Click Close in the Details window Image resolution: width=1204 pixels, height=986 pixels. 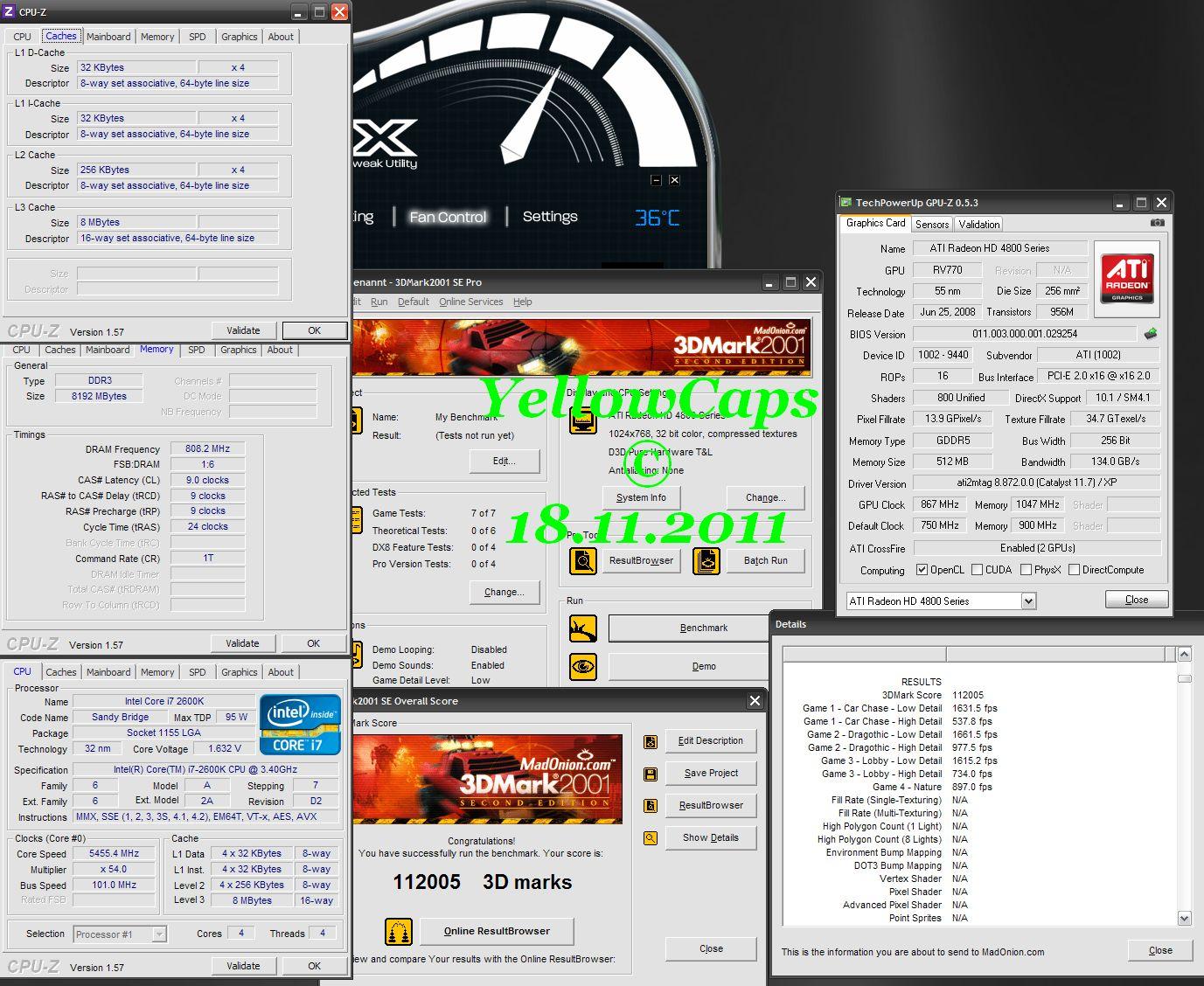coord(1160,951)
